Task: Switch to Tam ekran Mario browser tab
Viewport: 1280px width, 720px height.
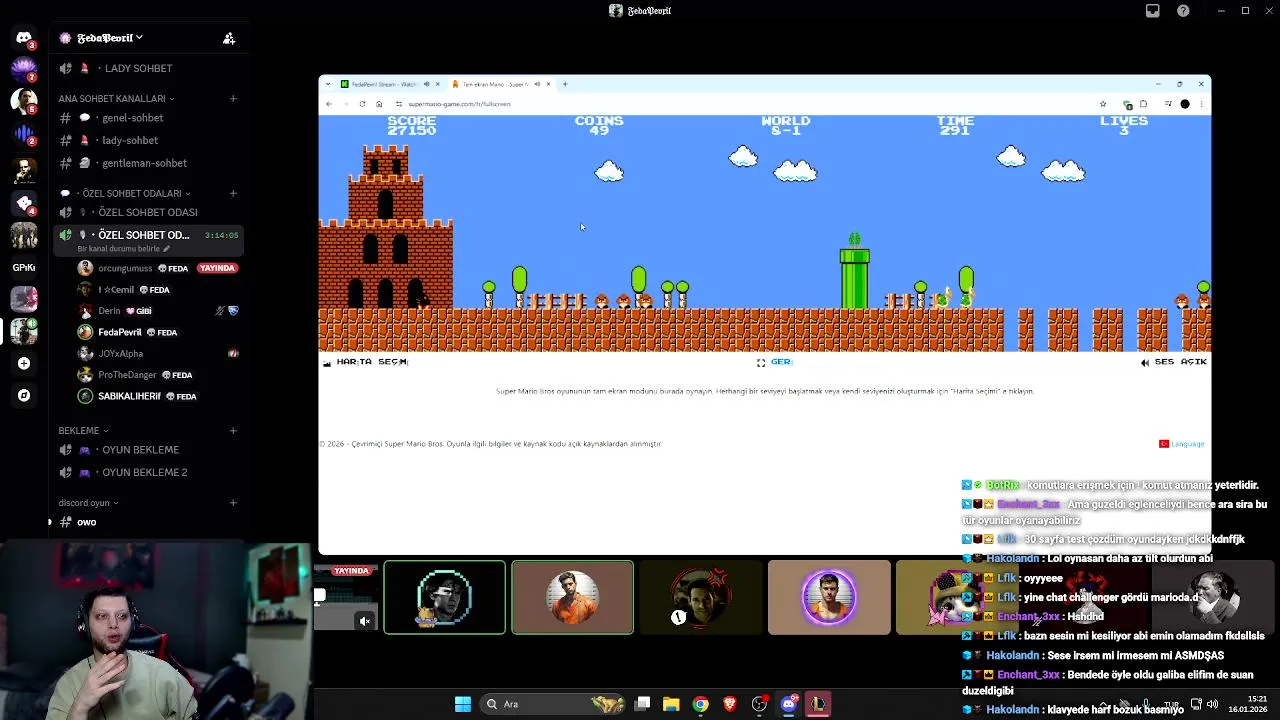Action: [x=502, y=84]
